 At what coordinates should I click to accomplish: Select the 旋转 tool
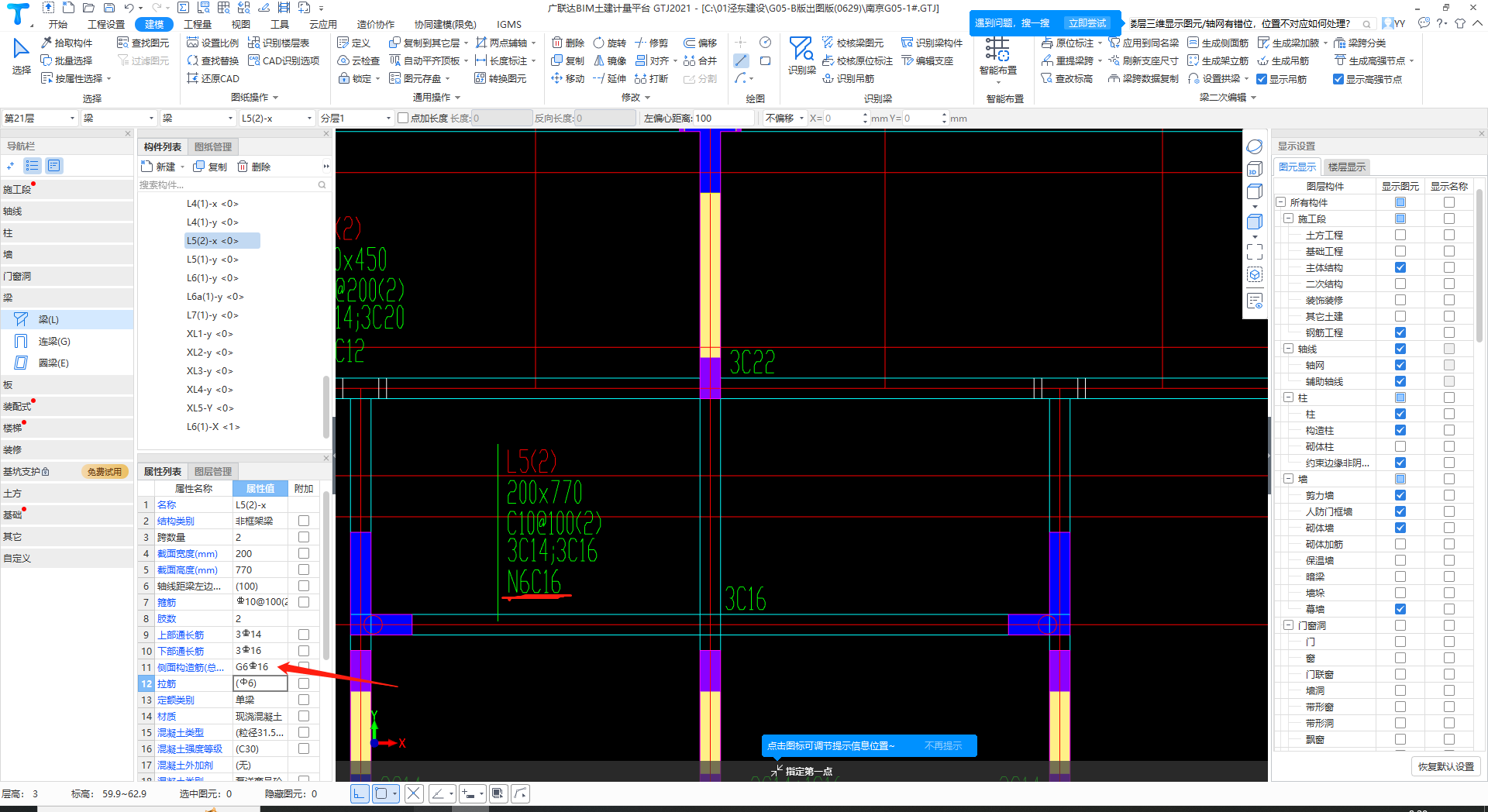[x=610, y=43]
